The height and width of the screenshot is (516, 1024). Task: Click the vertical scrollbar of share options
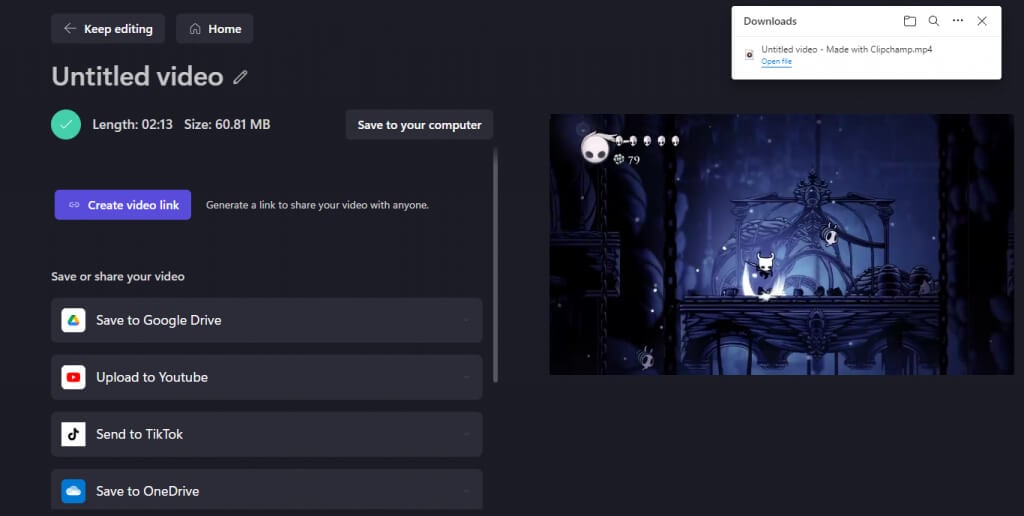click(495, 266)
